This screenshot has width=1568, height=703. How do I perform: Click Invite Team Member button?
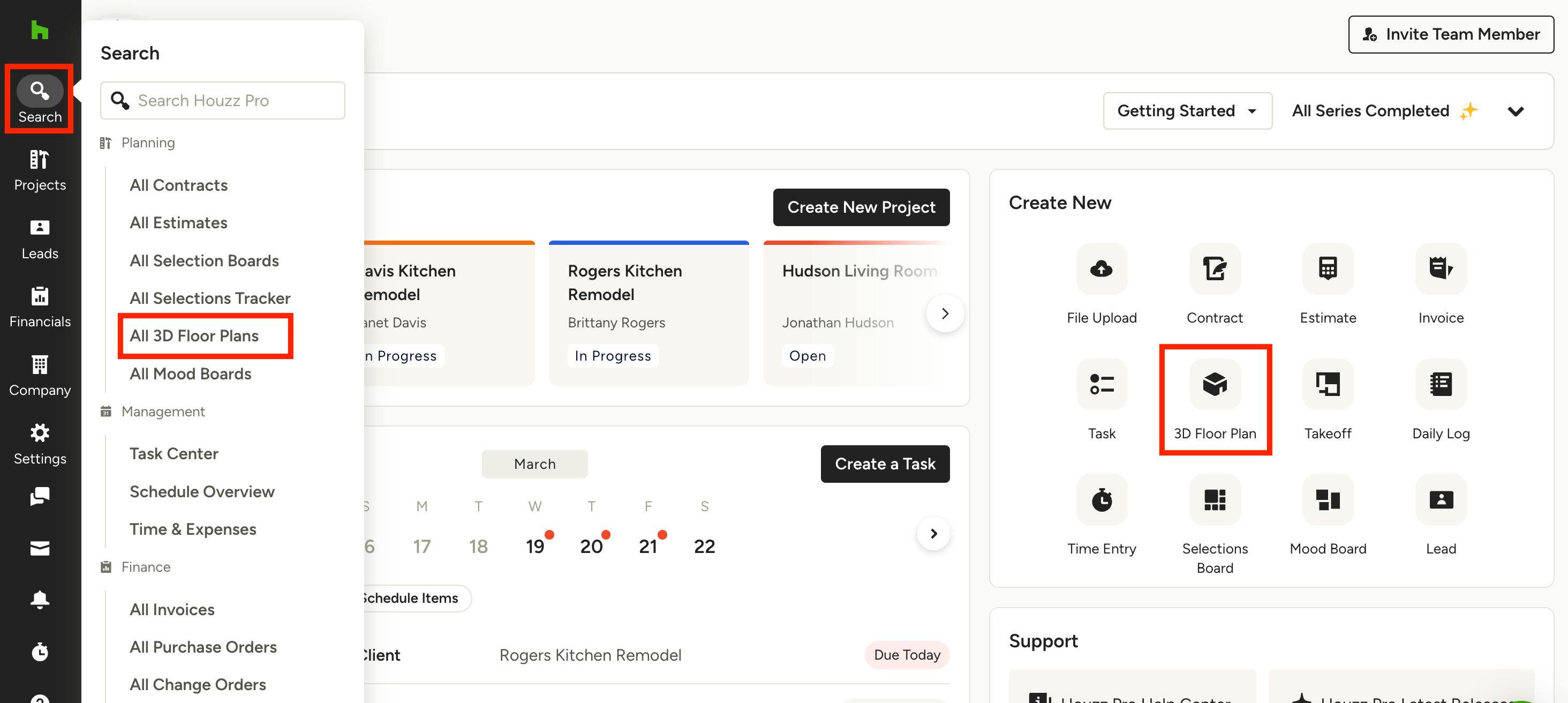(x=1451, y=35)
